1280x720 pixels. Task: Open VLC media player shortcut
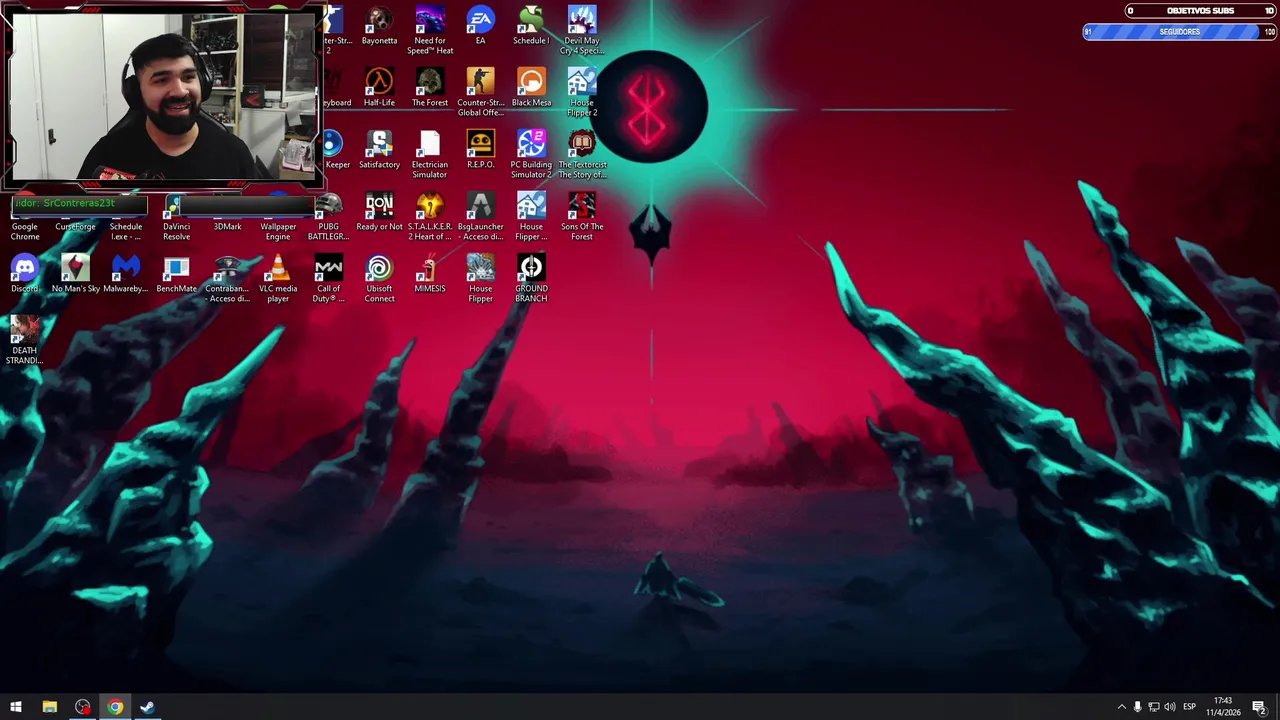click(x=278, y=278)
